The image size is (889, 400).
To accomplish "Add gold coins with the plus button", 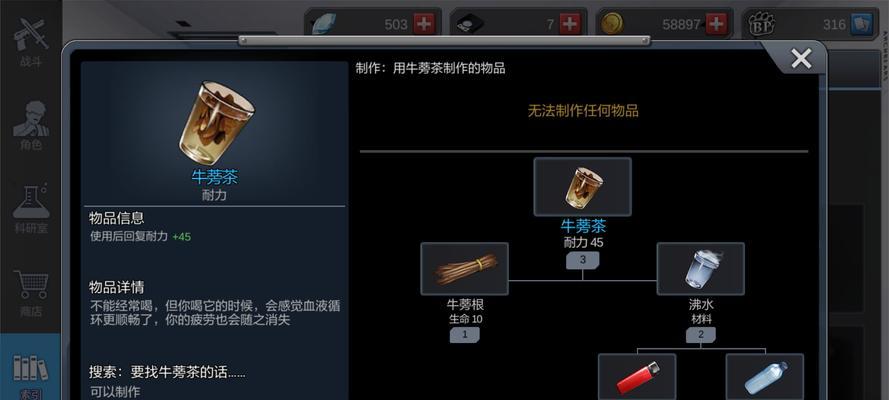I will coord(717,24).
